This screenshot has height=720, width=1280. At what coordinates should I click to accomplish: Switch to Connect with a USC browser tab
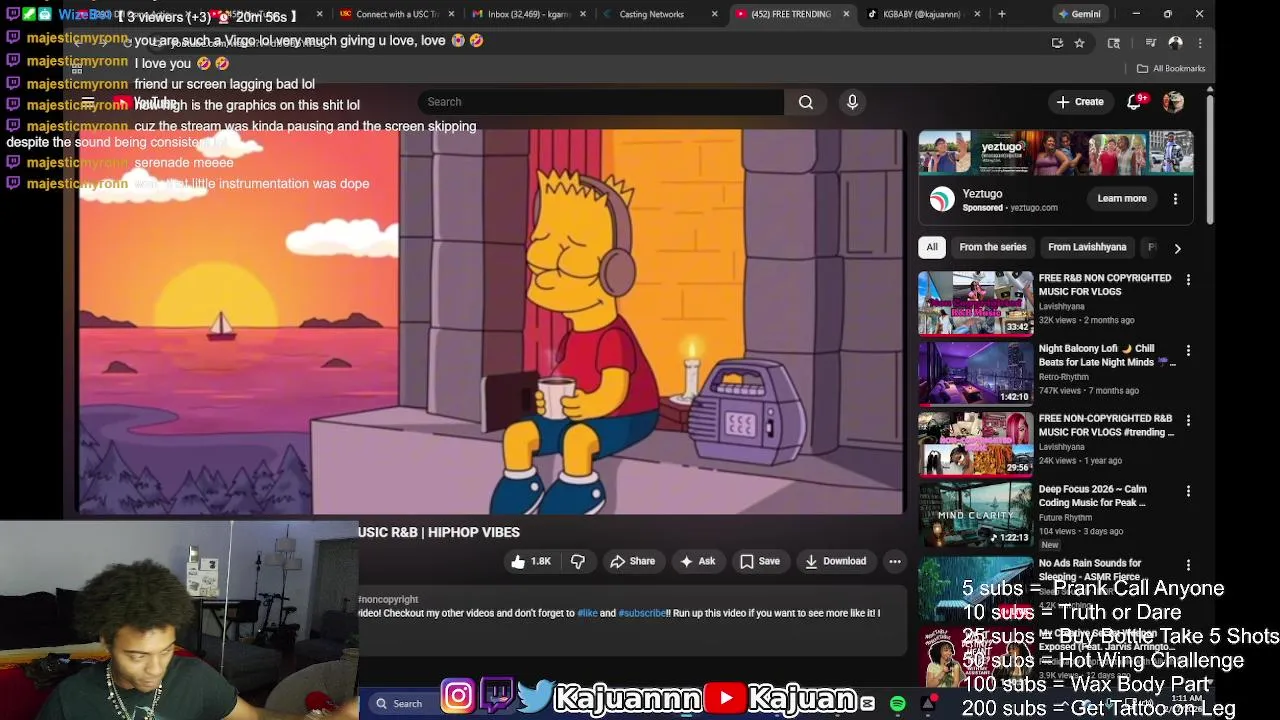(x=397, y=14)
